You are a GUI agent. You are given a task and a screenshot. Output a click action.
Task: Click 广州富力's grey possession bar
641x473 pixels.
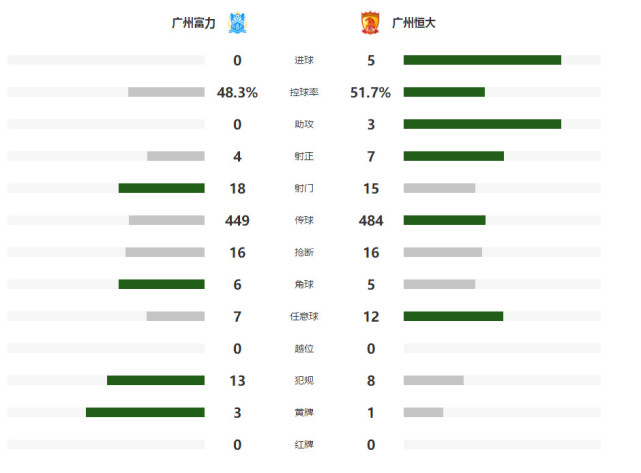pos(166,92)
